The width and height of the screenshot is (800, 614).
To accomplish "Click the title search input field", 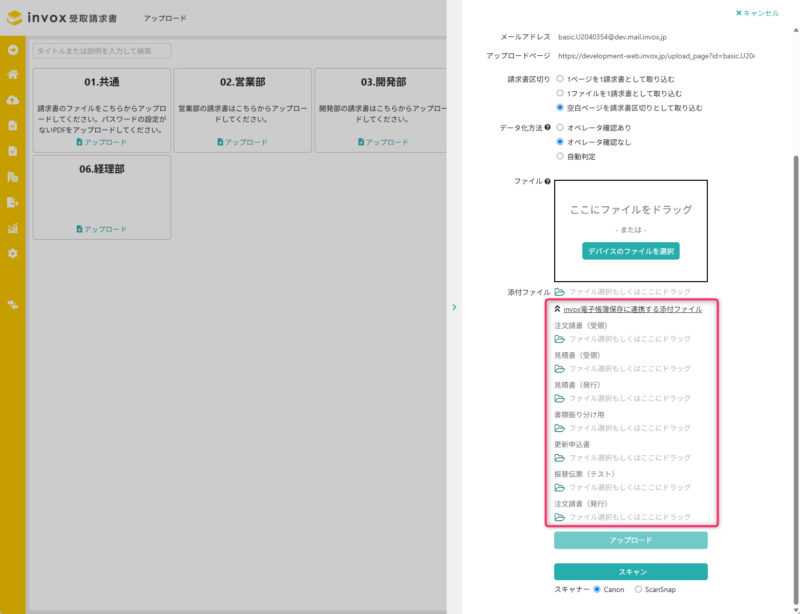I will click(100, 50).
